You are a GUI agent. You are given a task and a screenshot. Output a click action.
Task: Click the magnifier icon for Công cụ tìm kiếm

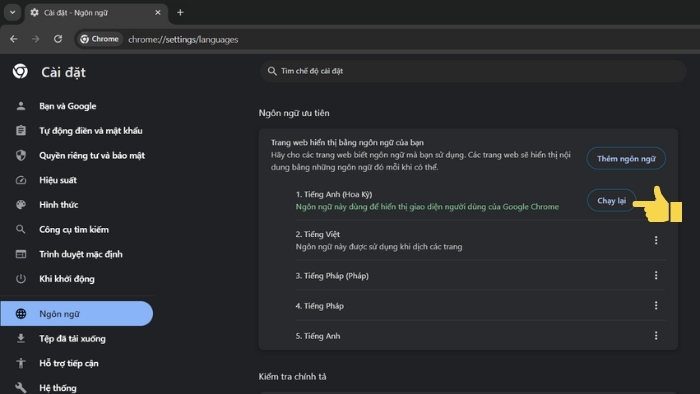tap(21, 229)
